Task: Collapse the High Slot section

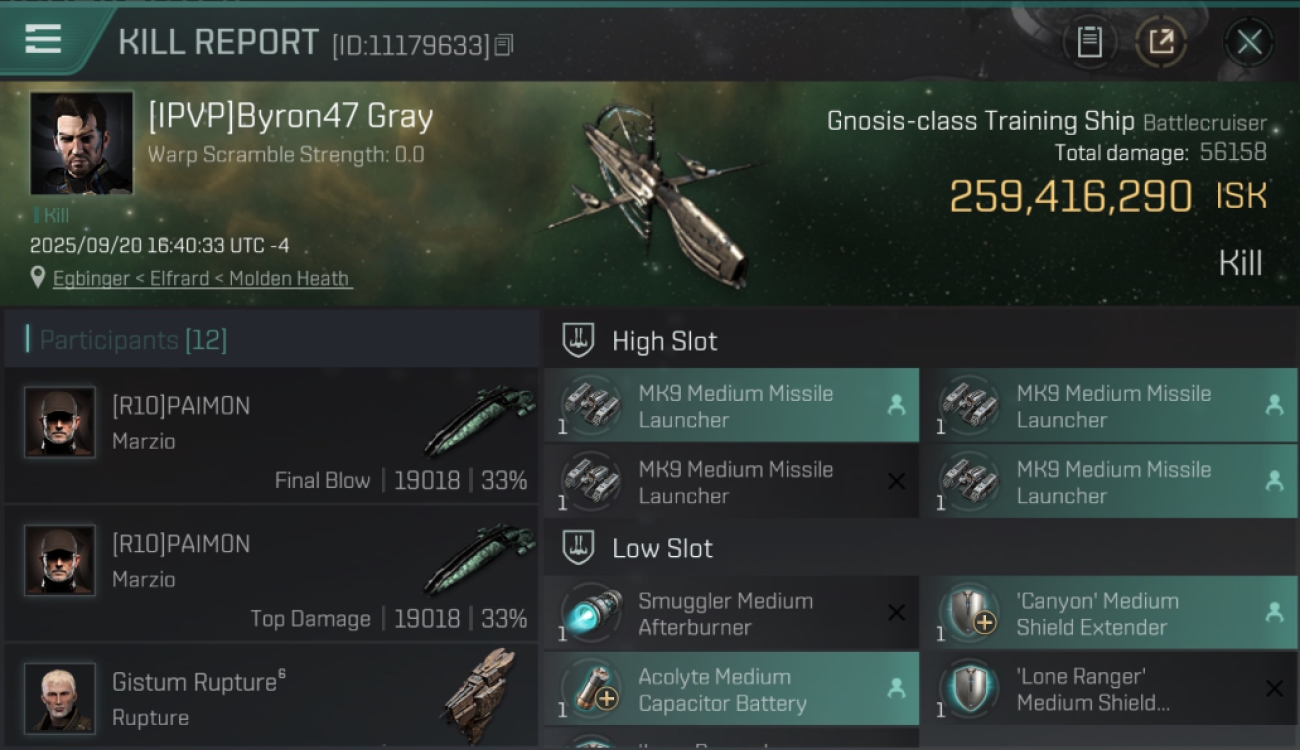Action: (x=579, y=341)
